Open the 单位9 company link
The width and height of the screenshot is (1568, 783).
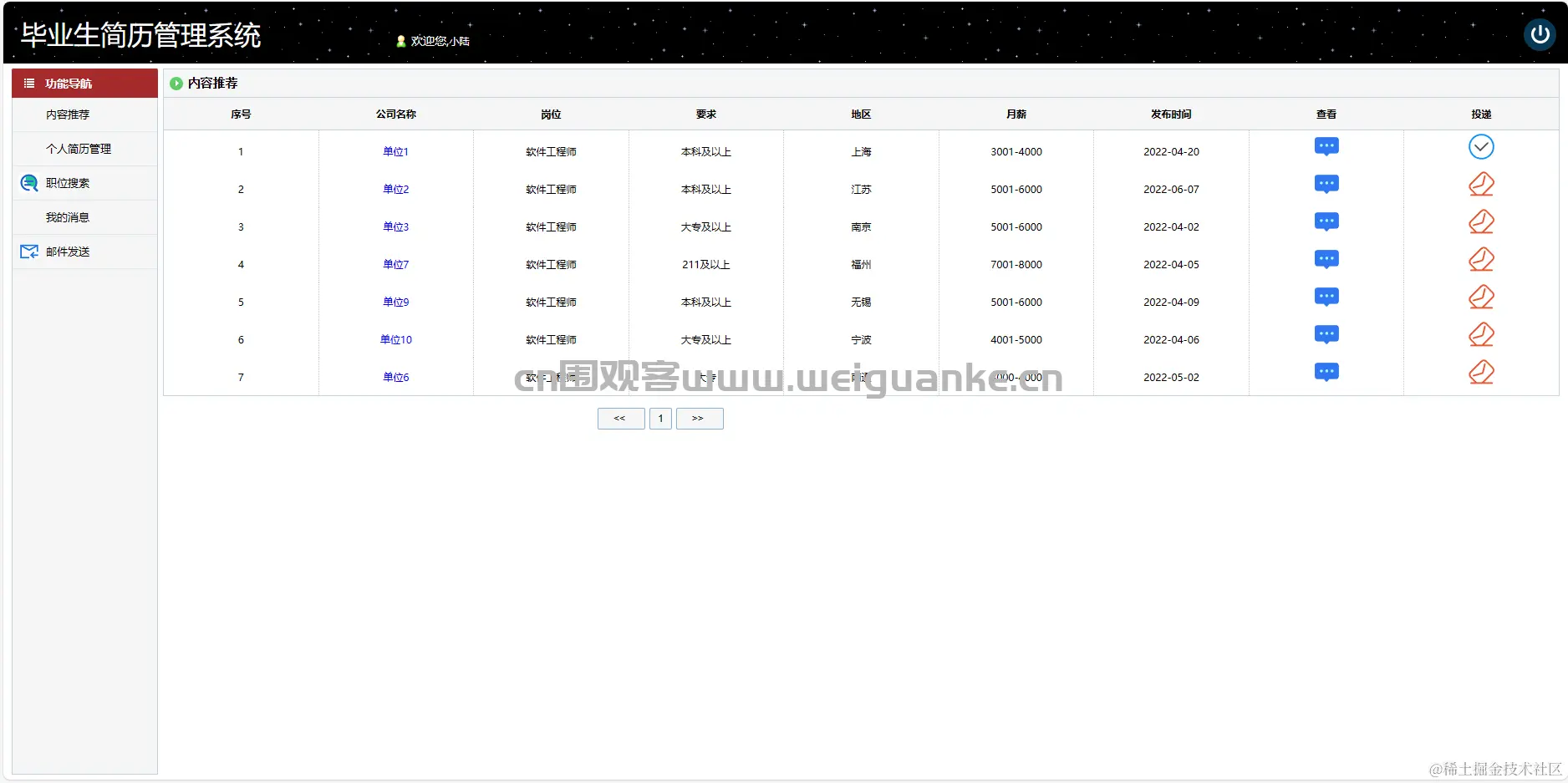tap(396, 303)
